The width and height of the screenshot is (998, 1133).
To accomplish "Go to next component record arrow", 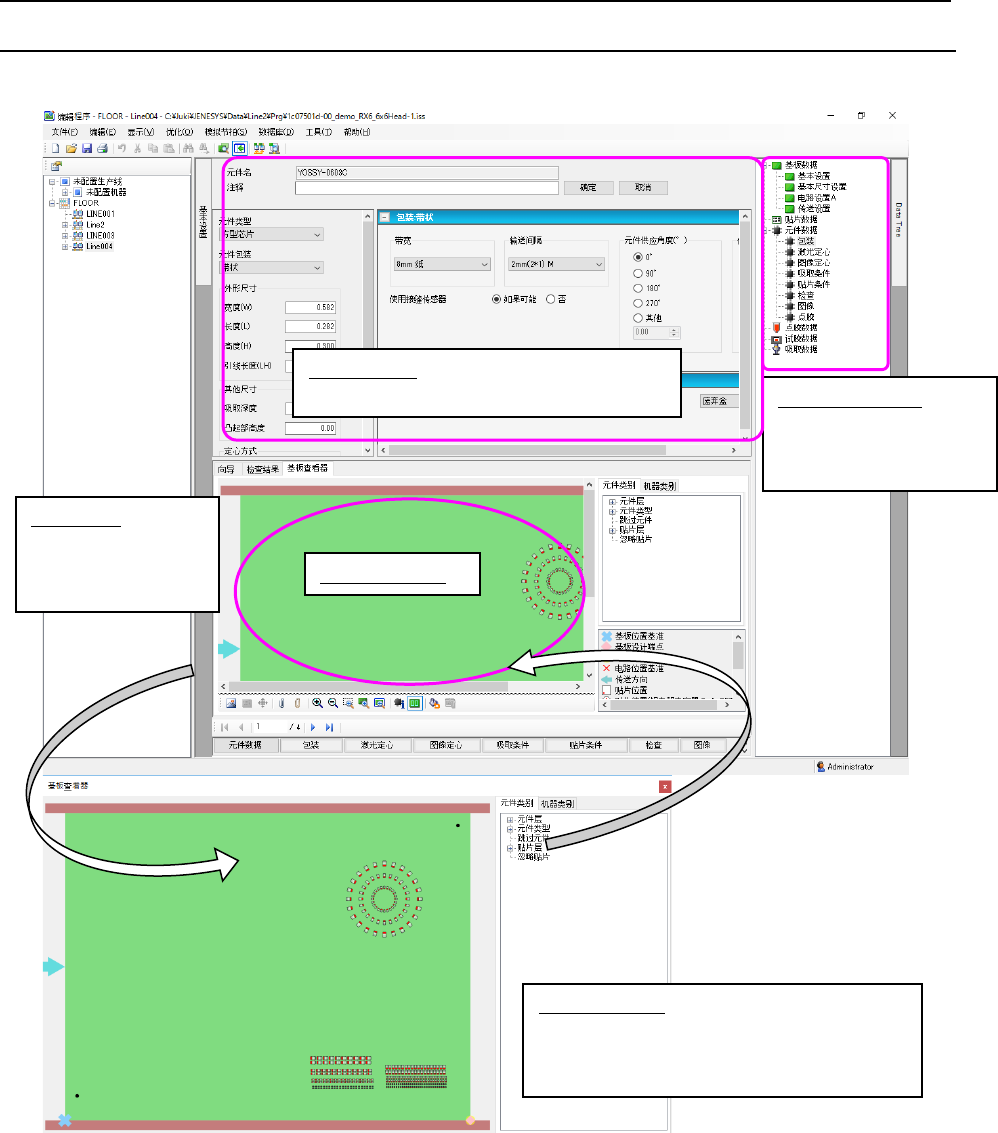I will pyautogui.click(x=313, y=728).
